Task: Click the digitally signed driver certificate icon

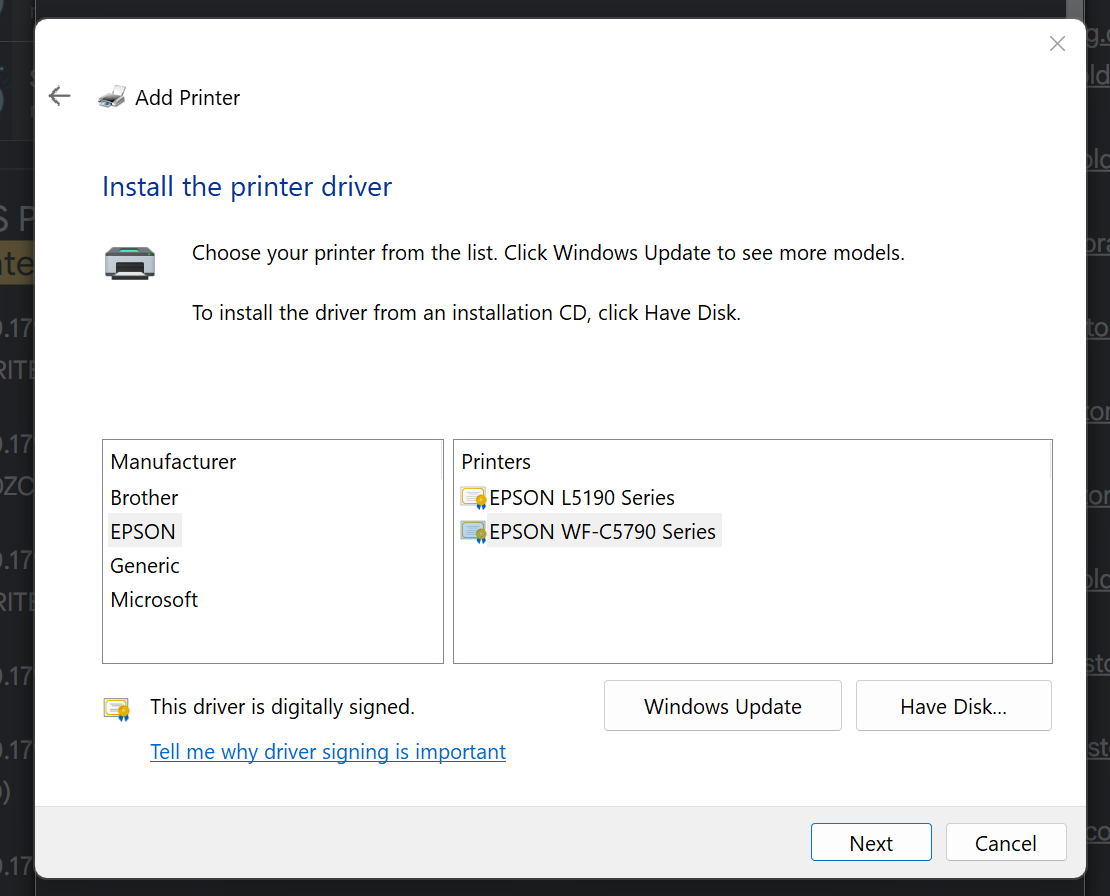Action: coord(117,708)
